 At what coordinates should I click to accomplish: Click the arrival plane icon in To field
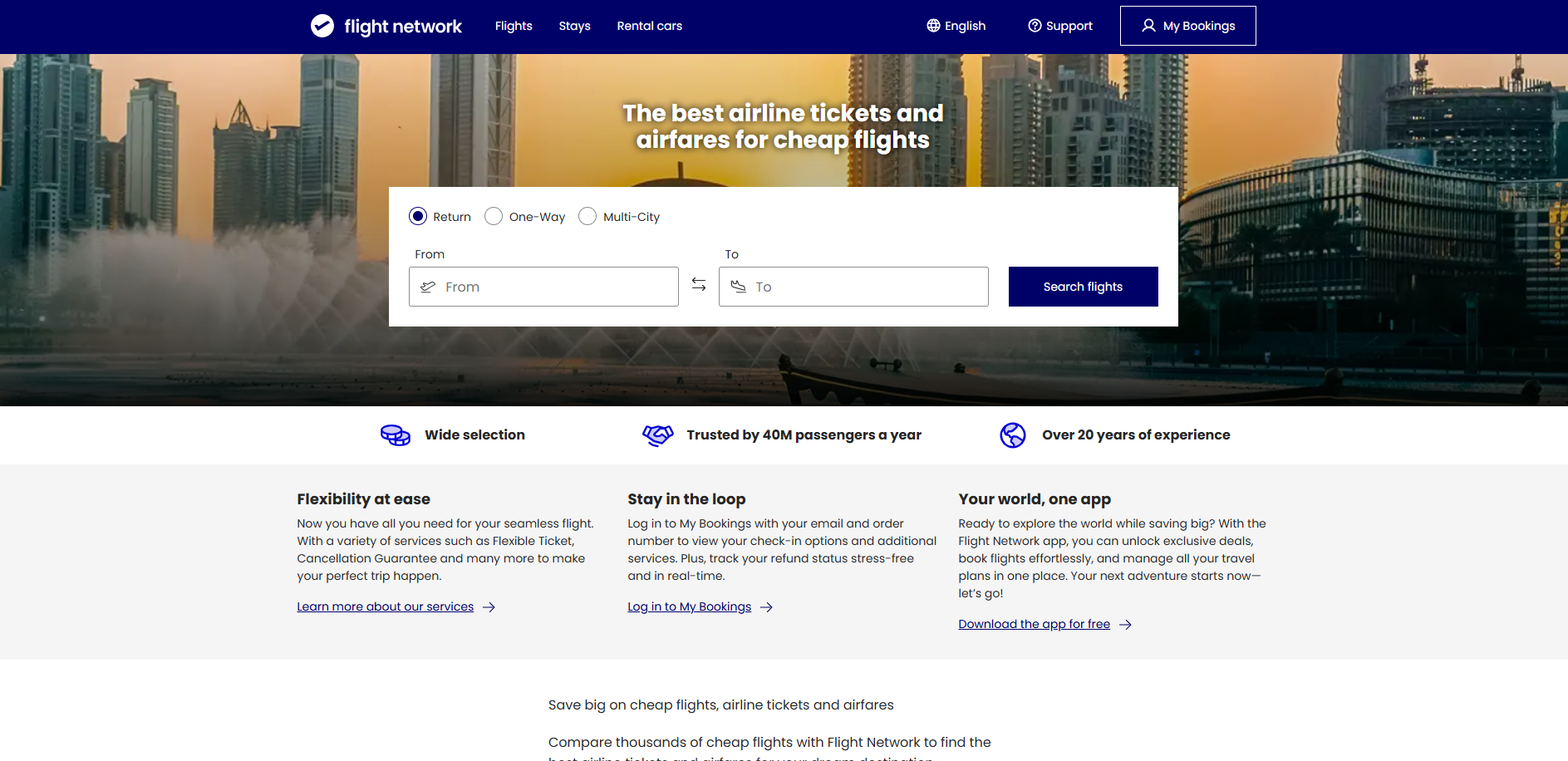739,287
